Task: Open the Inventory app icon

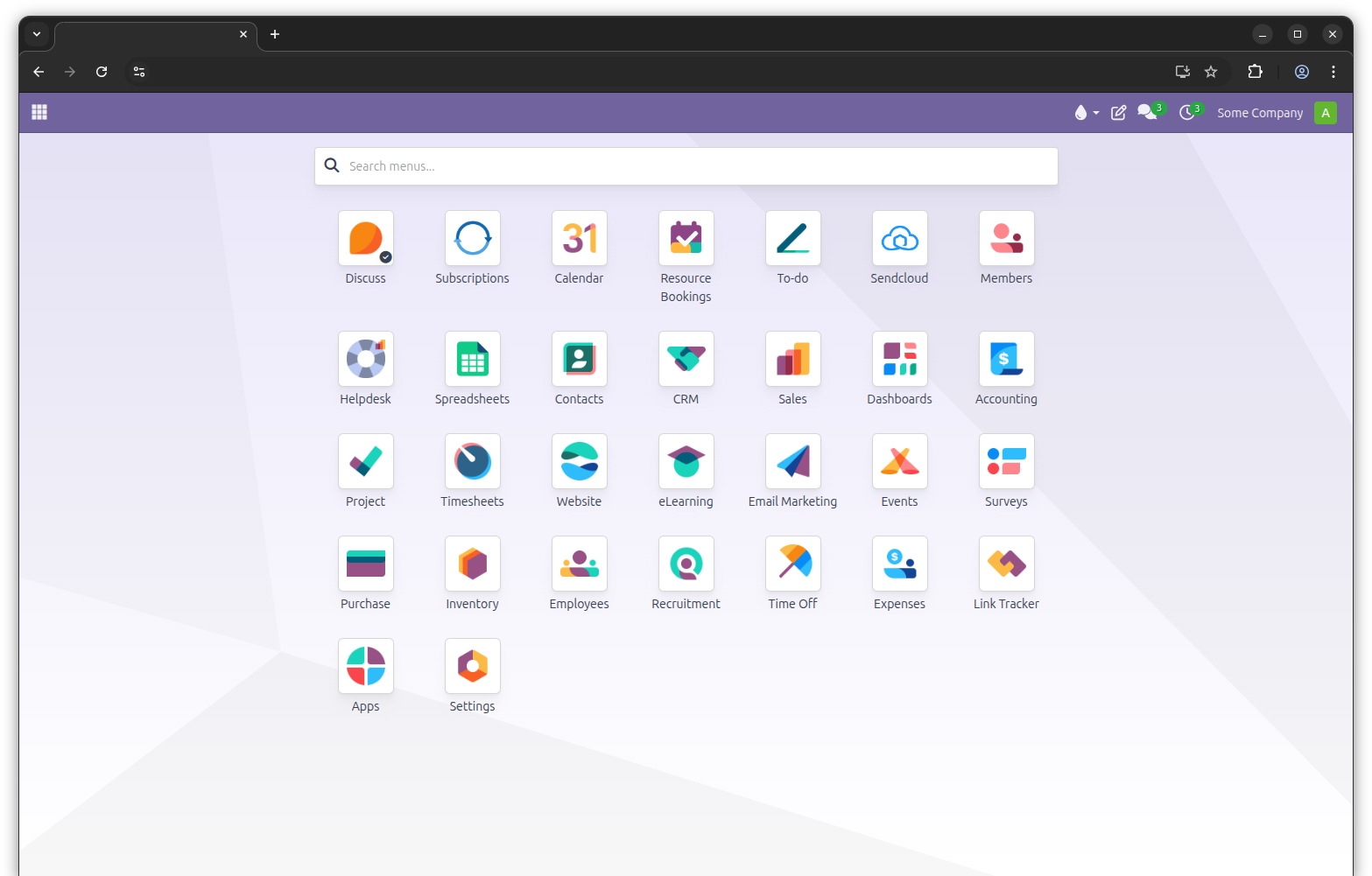Action: [472, 564]
